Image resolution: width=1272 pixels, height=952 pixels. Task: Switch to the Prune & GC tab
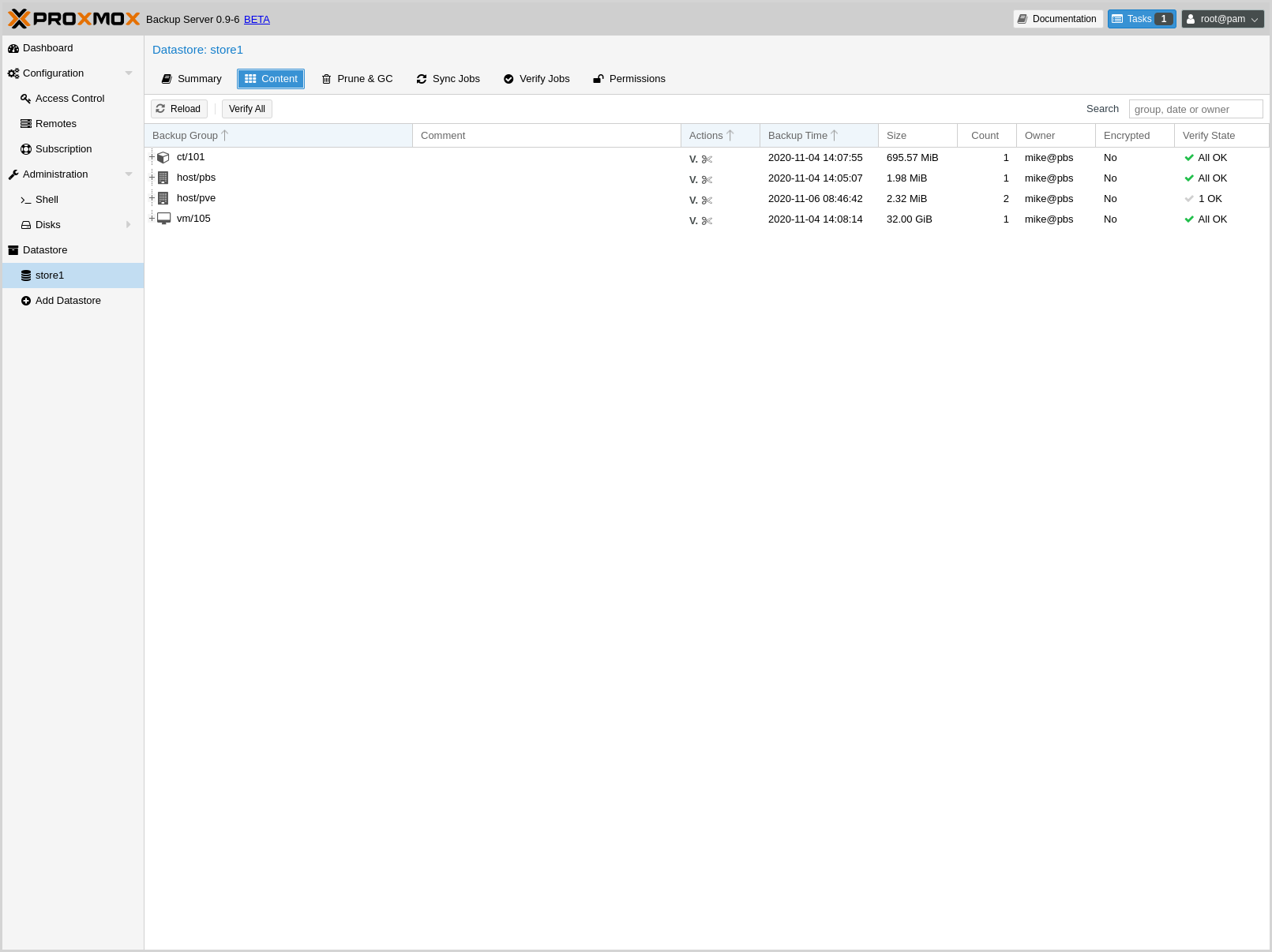(357, 79)
